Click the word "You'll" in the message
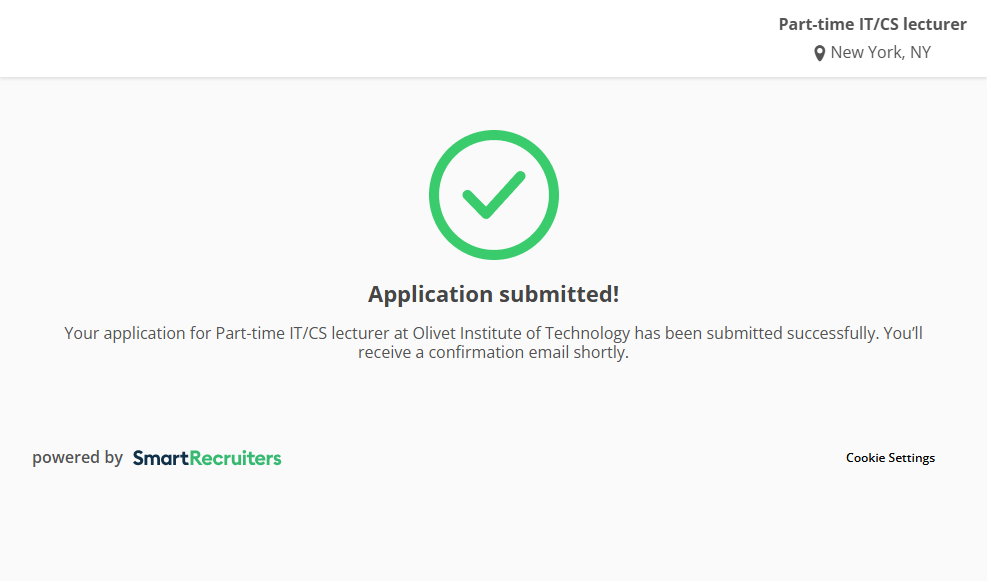 902,333
